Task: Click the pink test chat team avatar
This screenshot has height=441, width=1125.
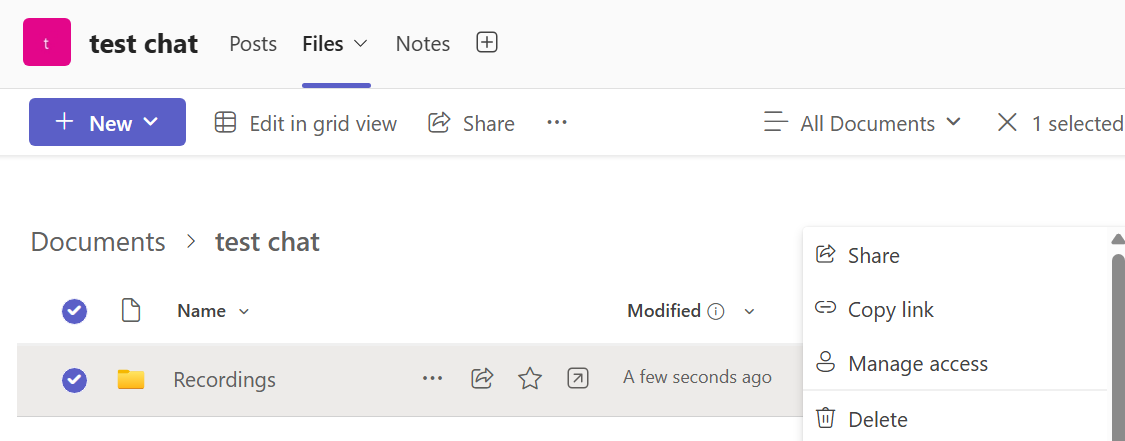Action: click(47, 43)
